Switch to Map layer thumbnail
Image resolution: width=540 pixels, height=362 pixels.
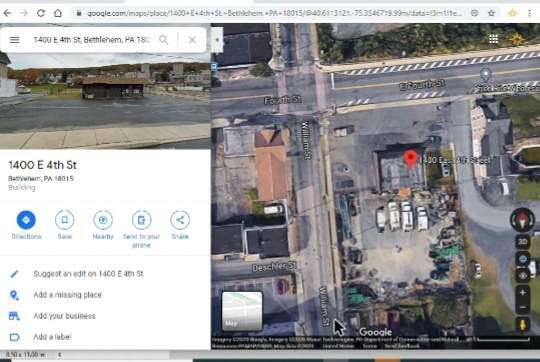click(x=242, y=311)
